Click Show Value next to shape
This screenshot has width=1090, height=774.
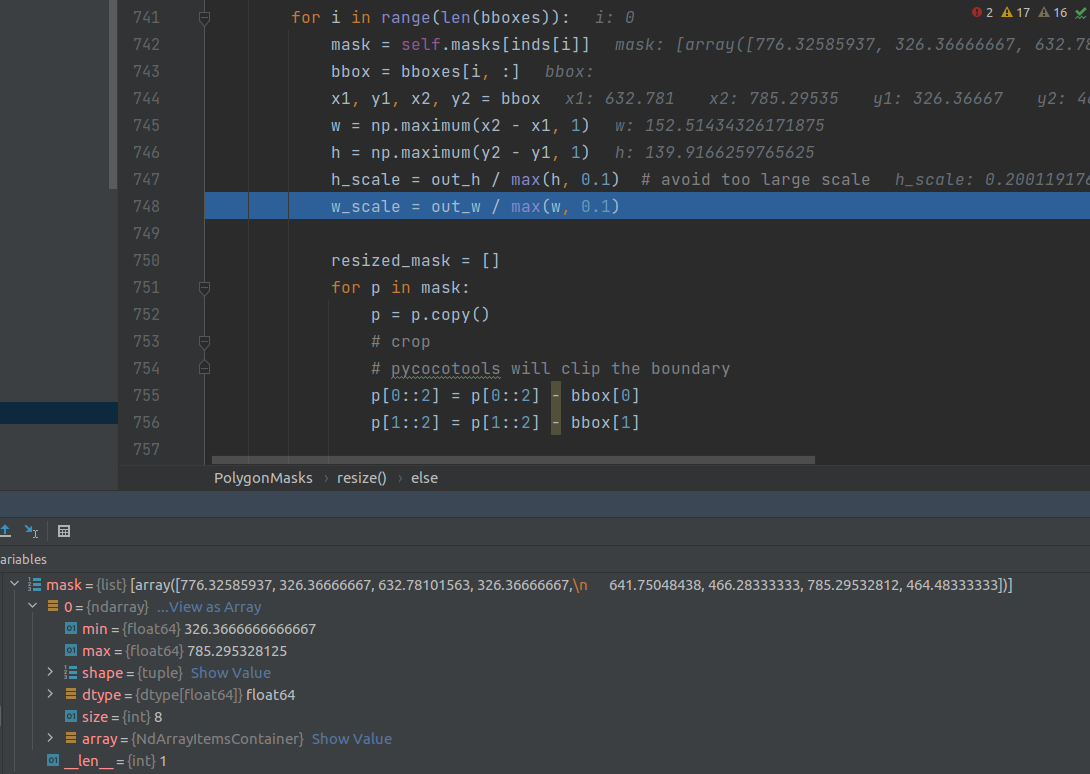pos(231,672)
